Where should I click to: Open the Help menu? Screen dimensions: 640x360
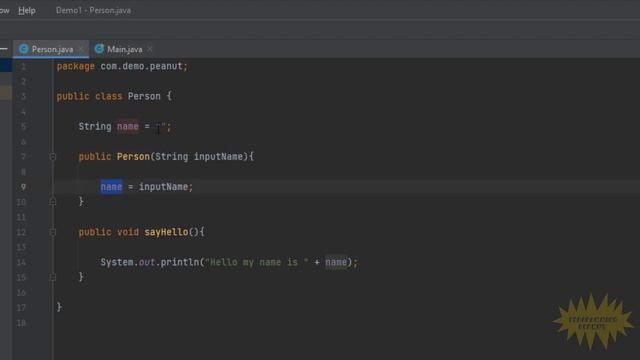point(27,11)
